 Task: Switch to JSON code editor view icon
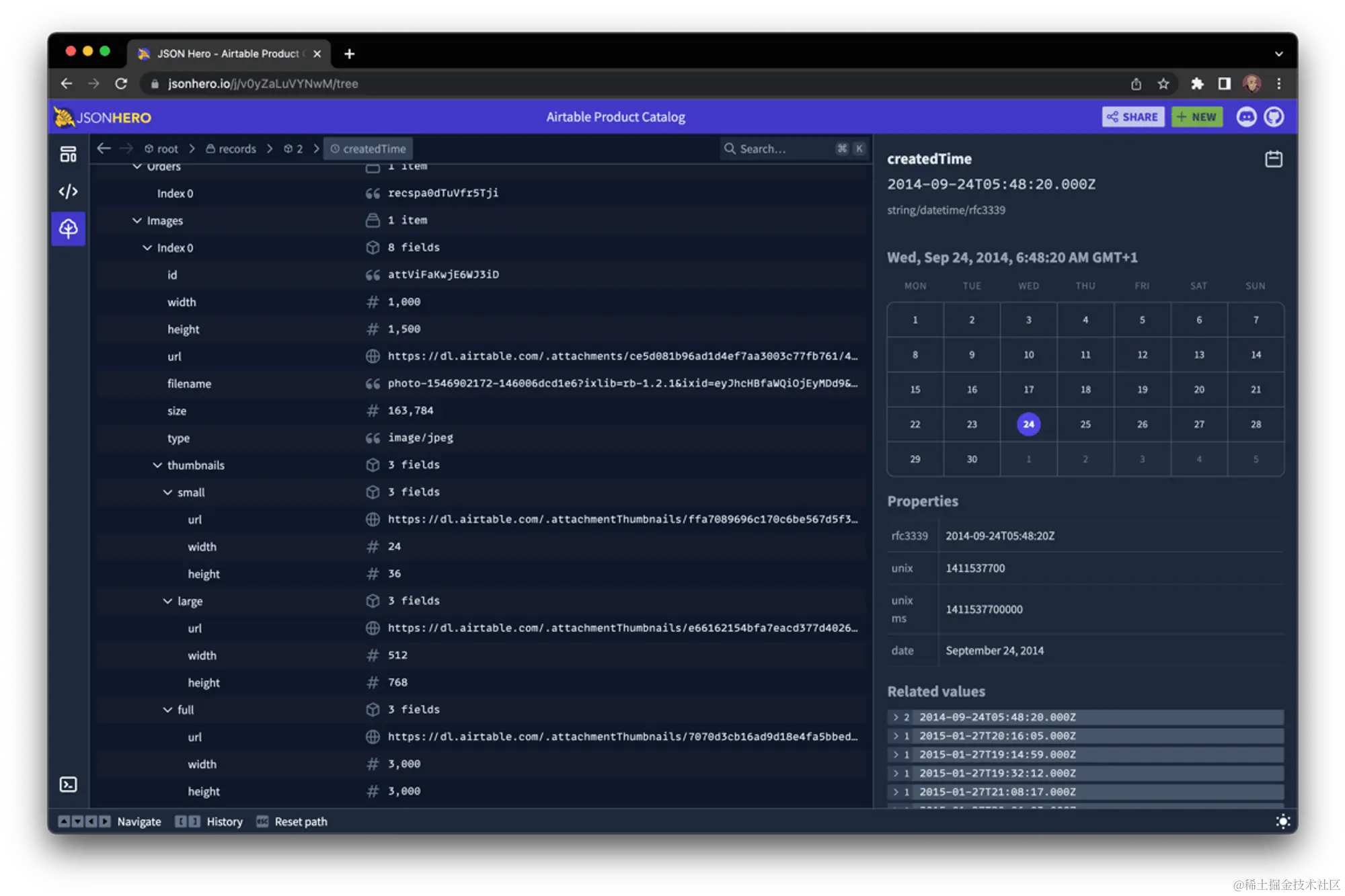coord(68,192)
